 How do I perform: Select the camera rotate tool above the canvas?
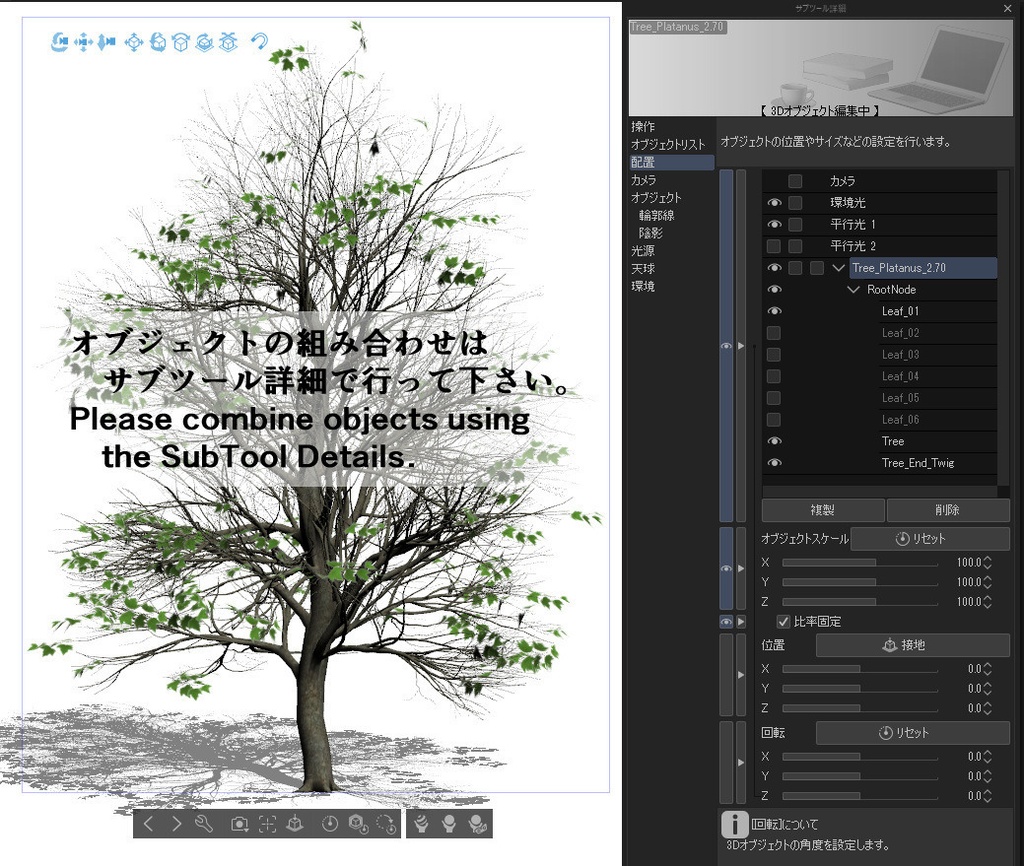[x=58, y=42]
